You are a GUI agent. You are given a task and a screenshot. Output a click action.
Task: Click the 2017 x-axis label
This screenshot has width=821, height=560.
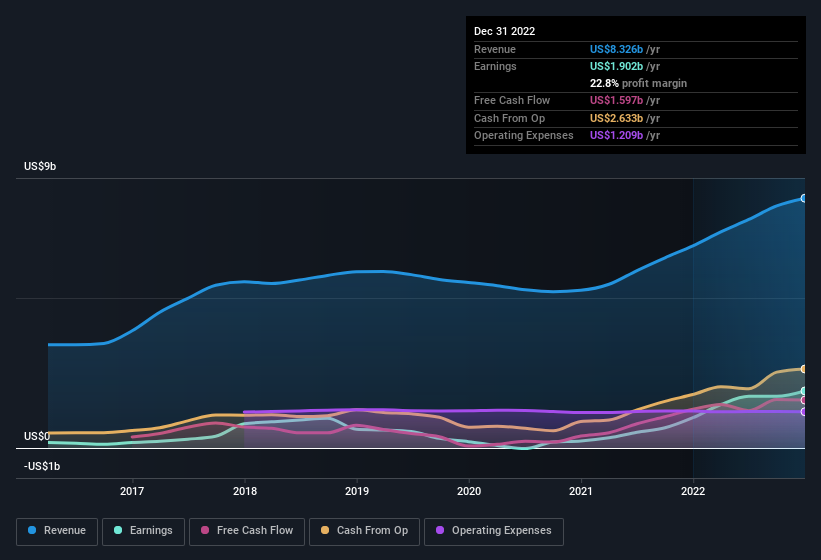132,491
